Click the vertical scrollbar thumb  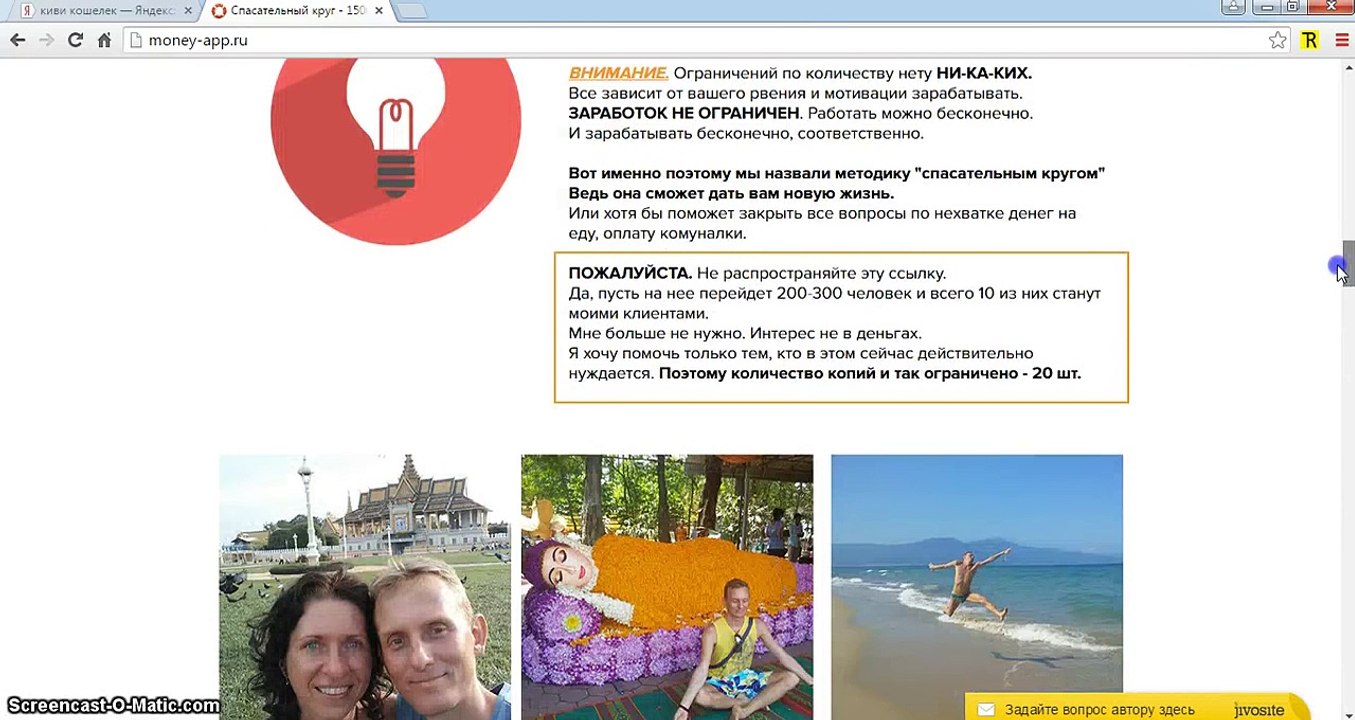point(1347,262)
